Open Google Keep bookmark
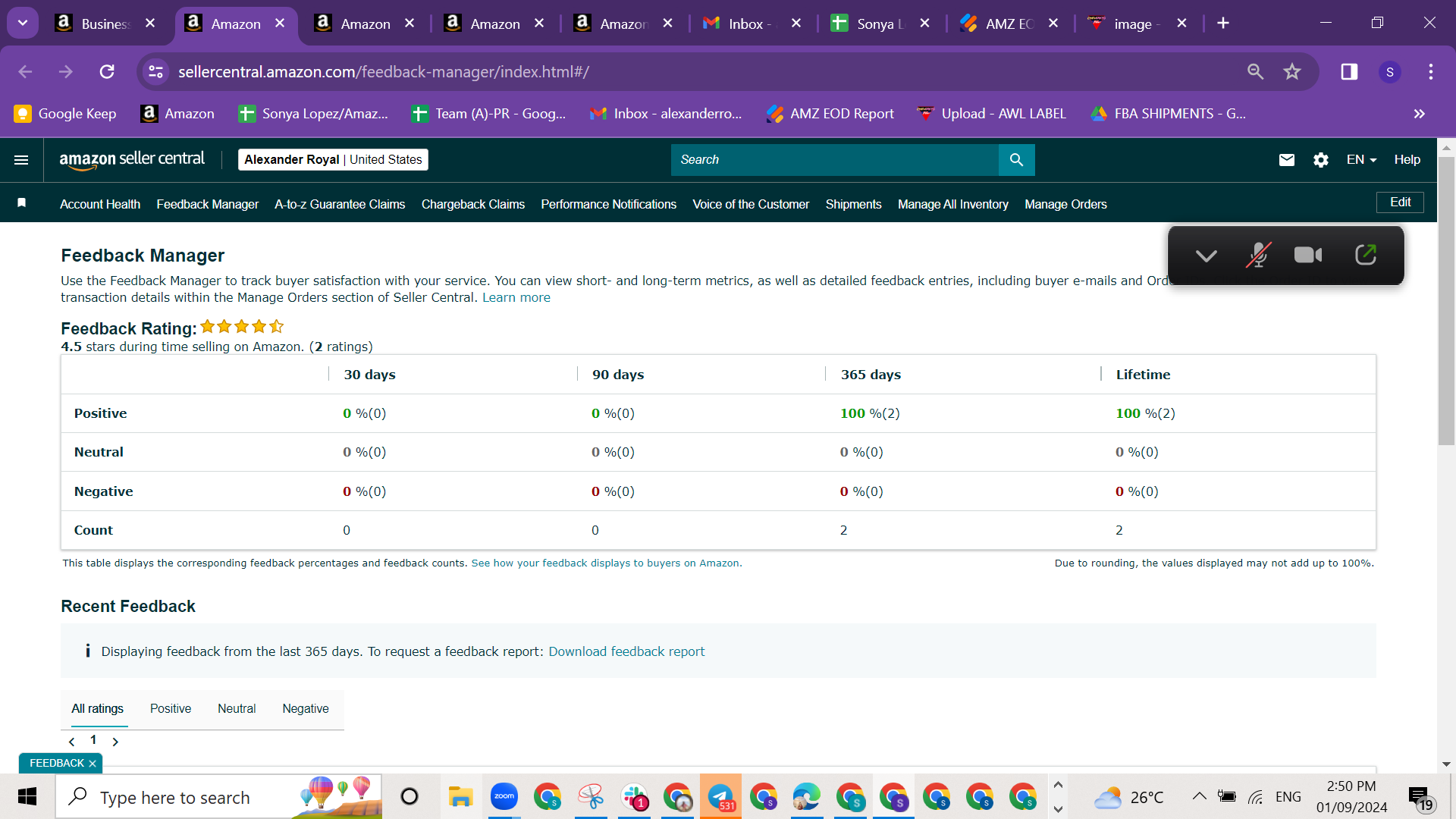This screenshot has height=819, width=1456. pos(66,114)
